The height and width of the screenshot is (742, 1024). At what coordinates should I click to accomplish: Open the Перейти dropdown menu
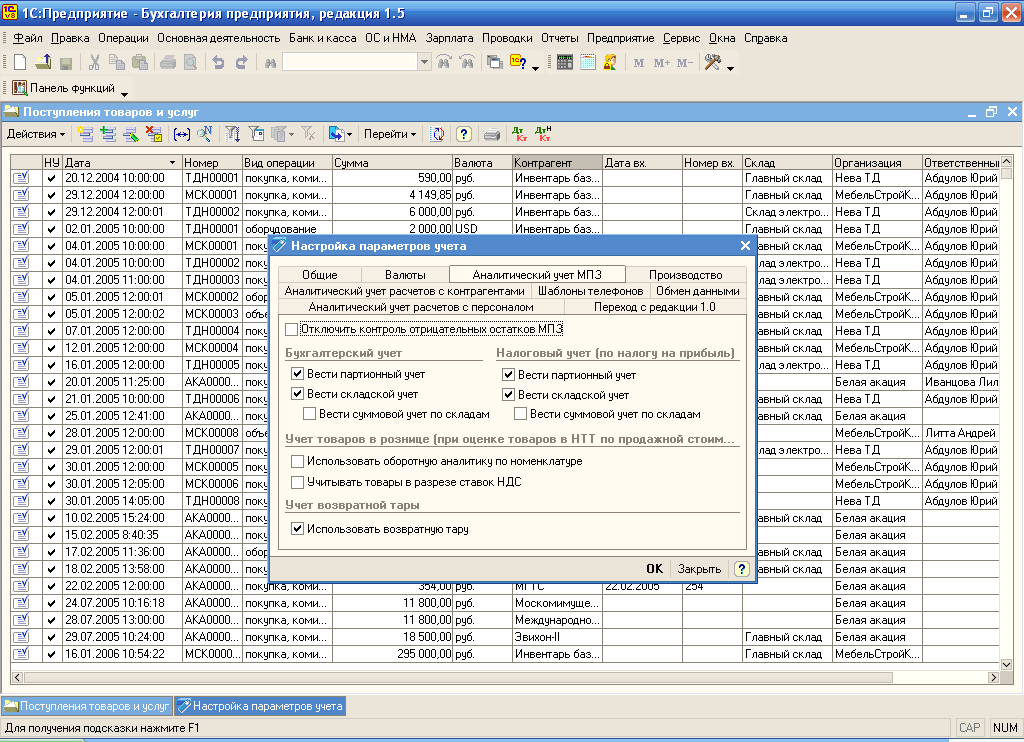390,134
